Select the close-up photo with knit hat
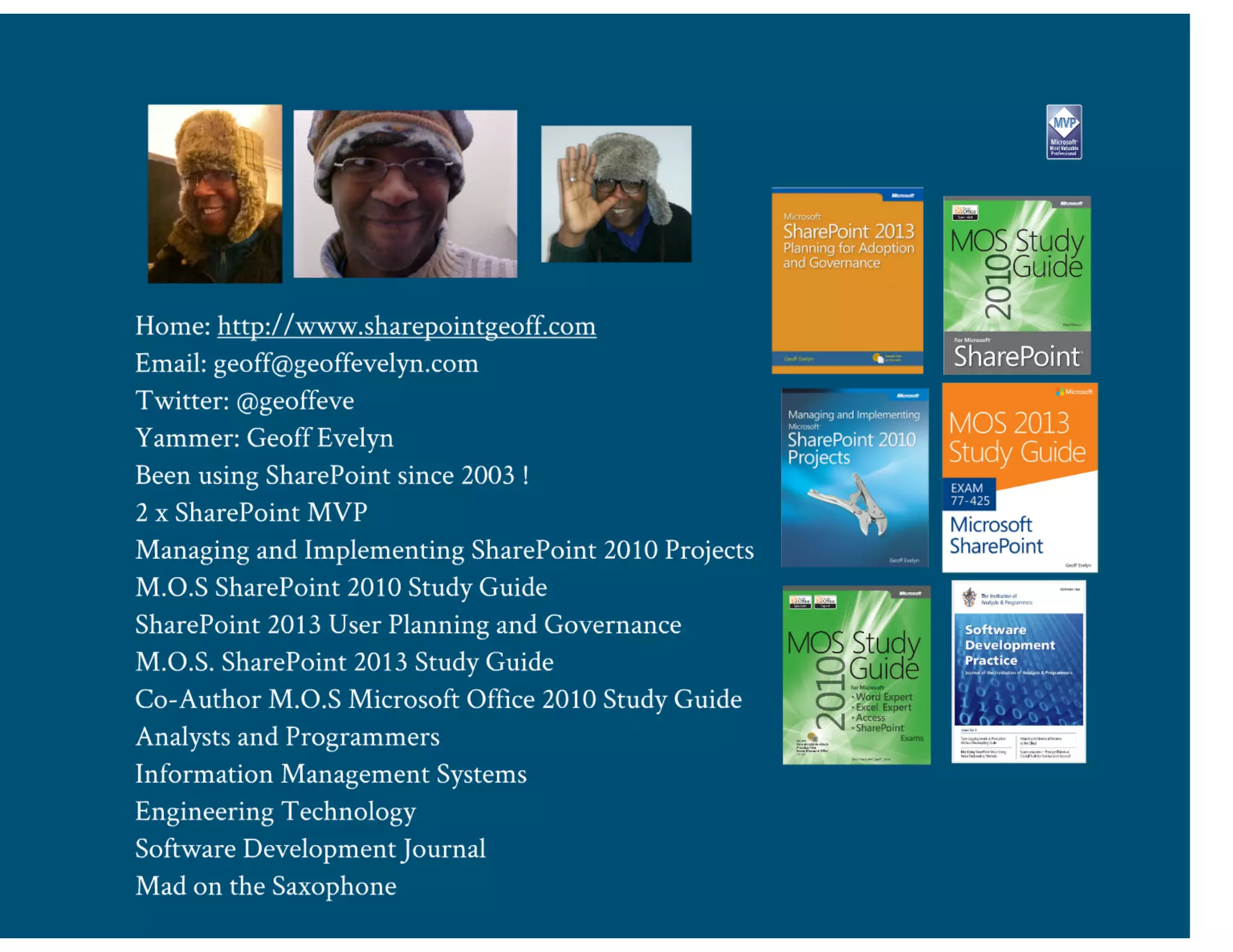Screen dimensions: 1233x952 point(405,194)
